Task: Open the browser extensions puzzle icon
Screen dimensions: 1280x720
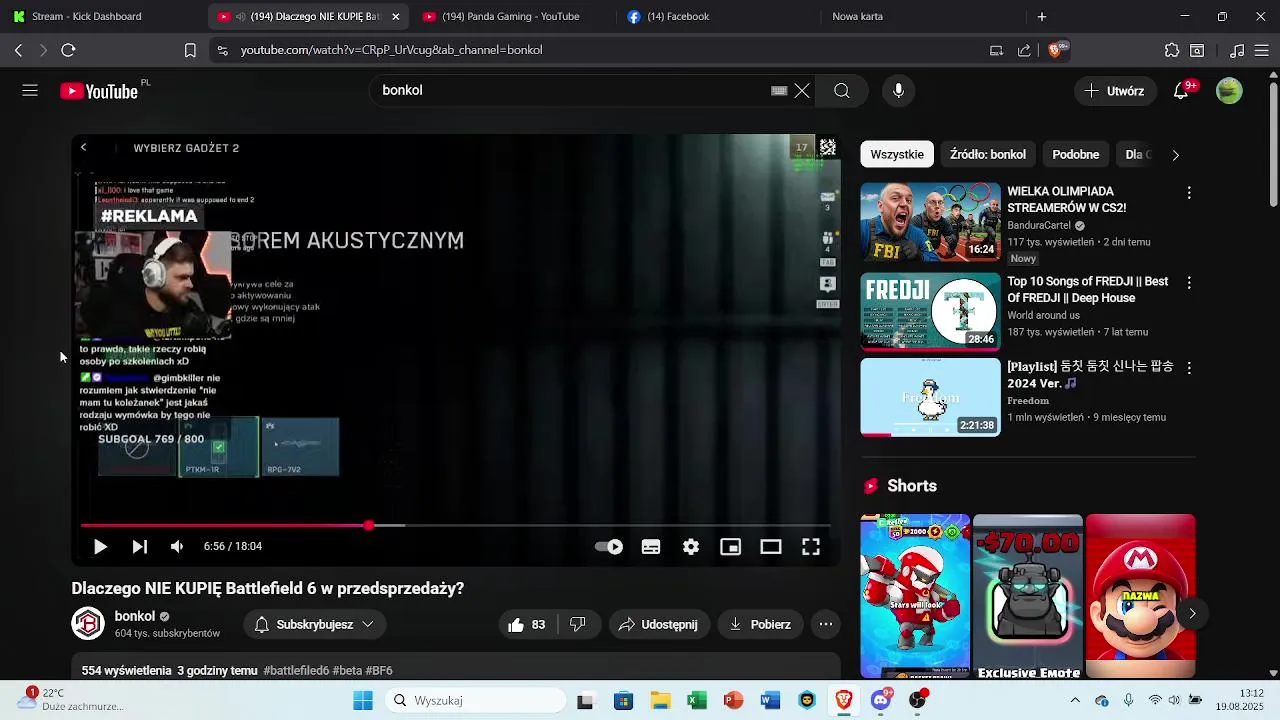Action: [1172, 50]
